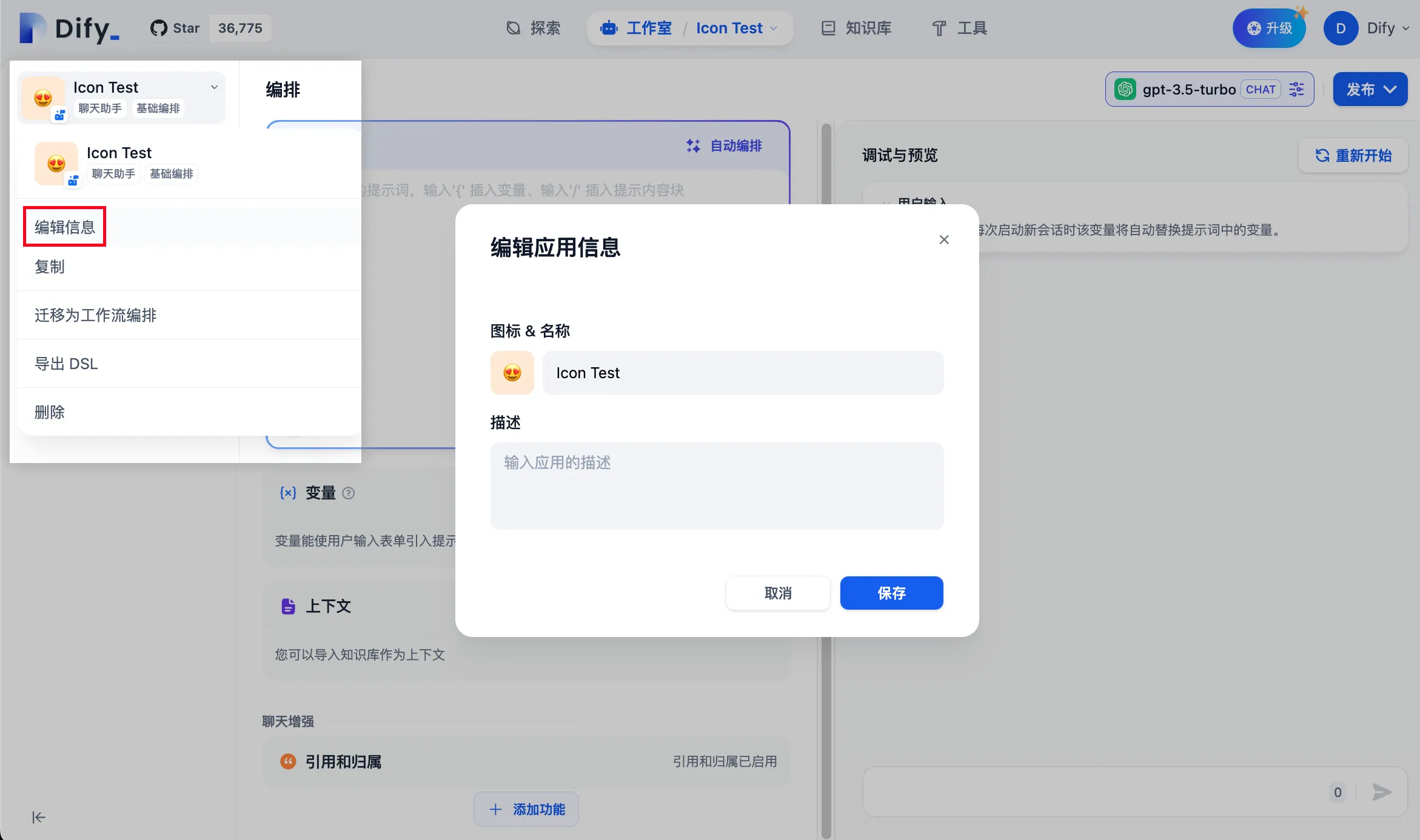
Task: Click the send message arrow icon
Action: 1381,792
